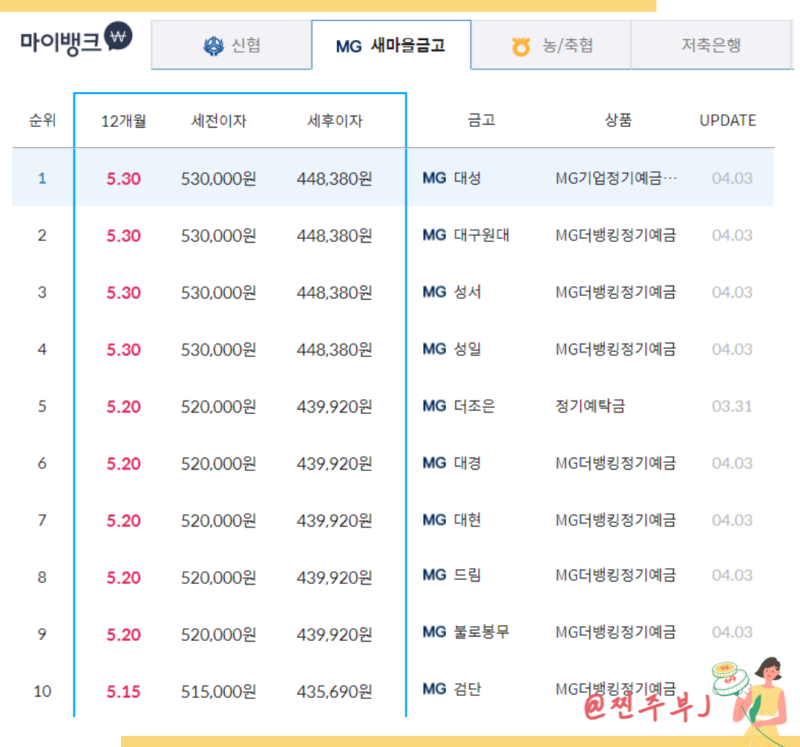Click MG더뱅킹정기예금 in the 성서 row
This screenshot has height=747, width=800.
(616, 292)
